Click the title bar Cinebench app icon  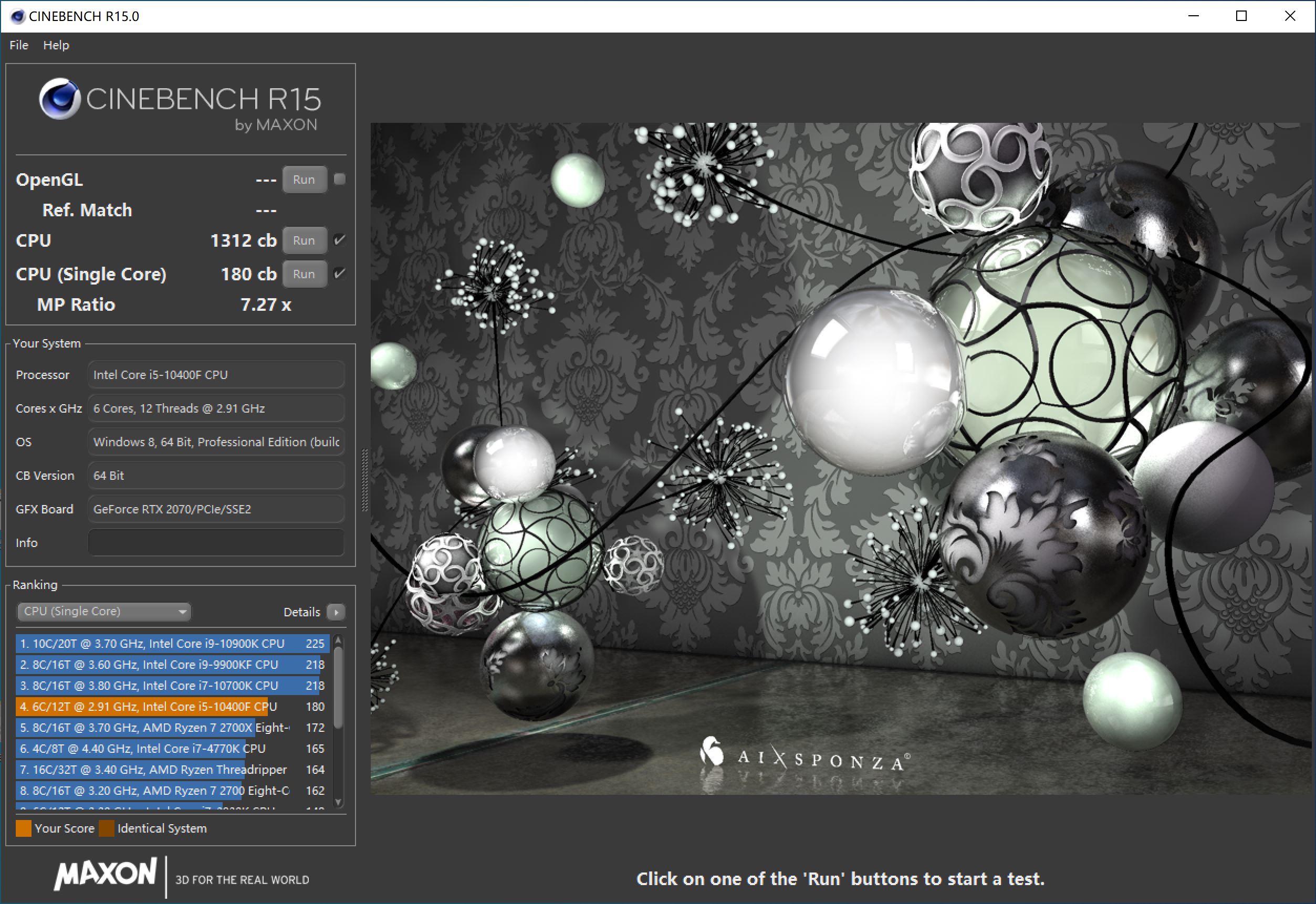(x=17, y=16)
